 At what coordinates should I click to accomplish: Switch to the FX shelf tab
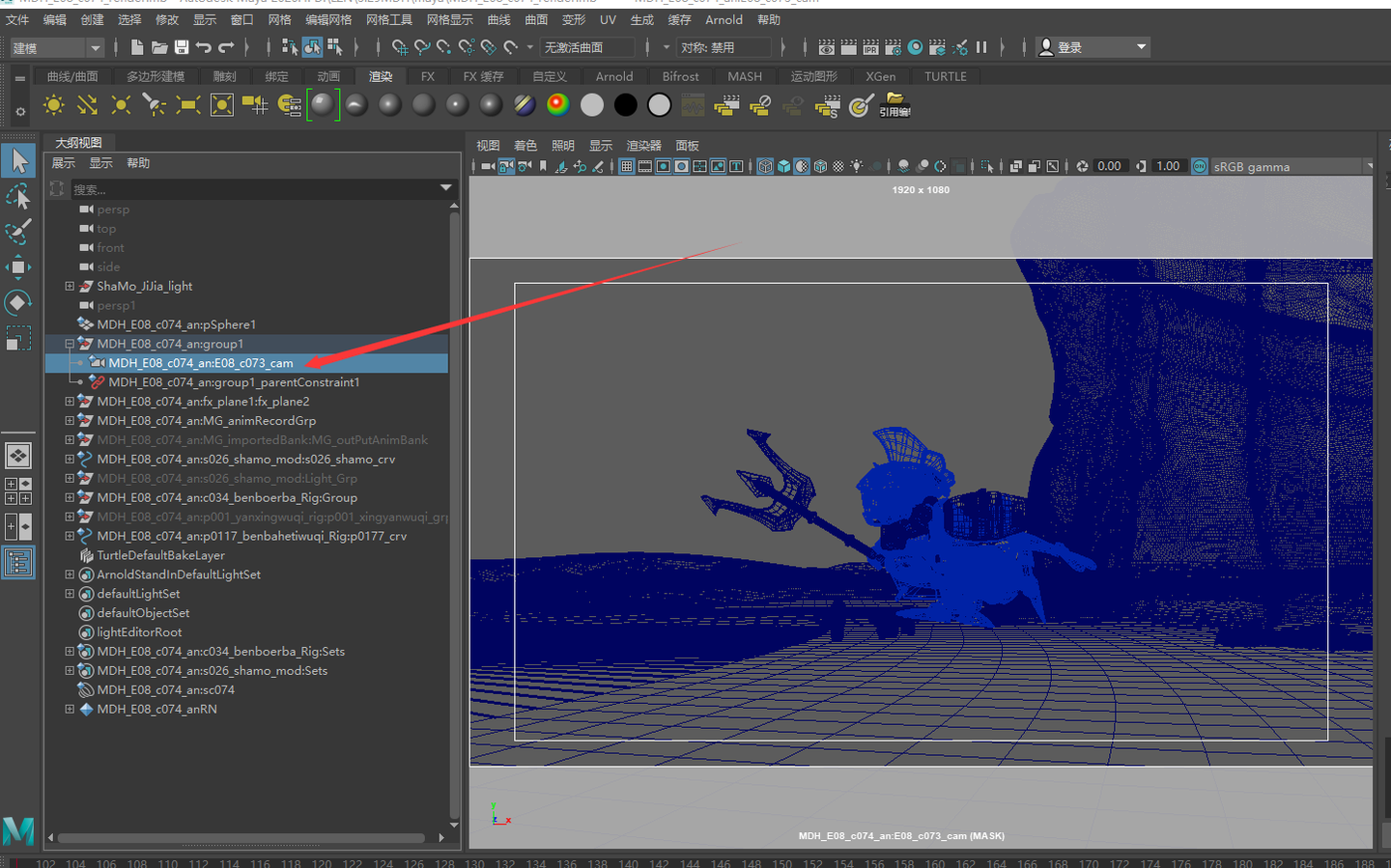pos(428,76)
